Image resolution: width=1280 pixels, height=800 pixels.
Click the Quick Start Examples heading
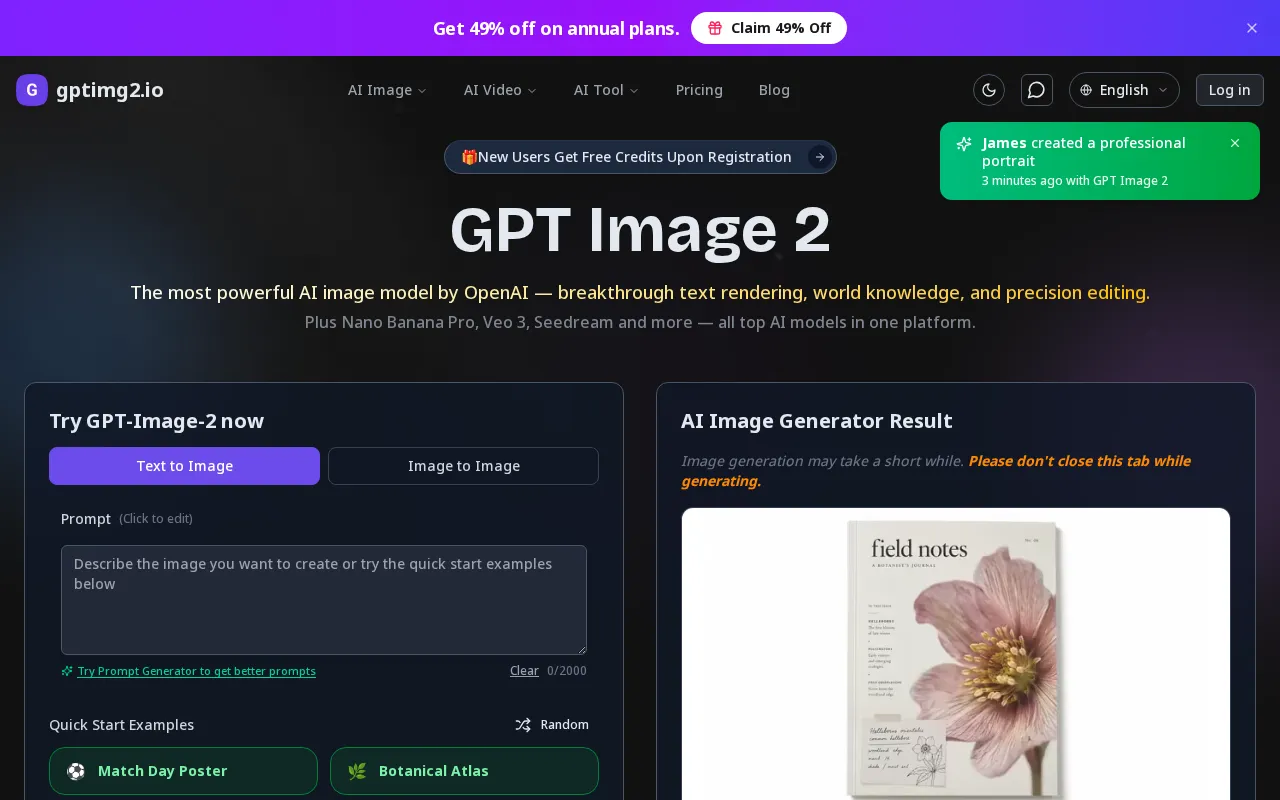[x=122, y=725]
